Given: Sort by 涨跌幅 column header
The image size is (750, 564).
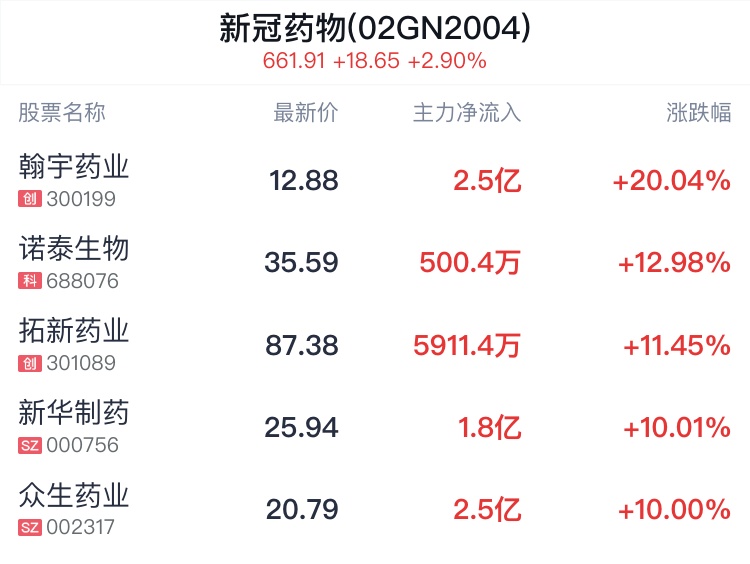Looking at the screenshot, I should pos(699,113).
